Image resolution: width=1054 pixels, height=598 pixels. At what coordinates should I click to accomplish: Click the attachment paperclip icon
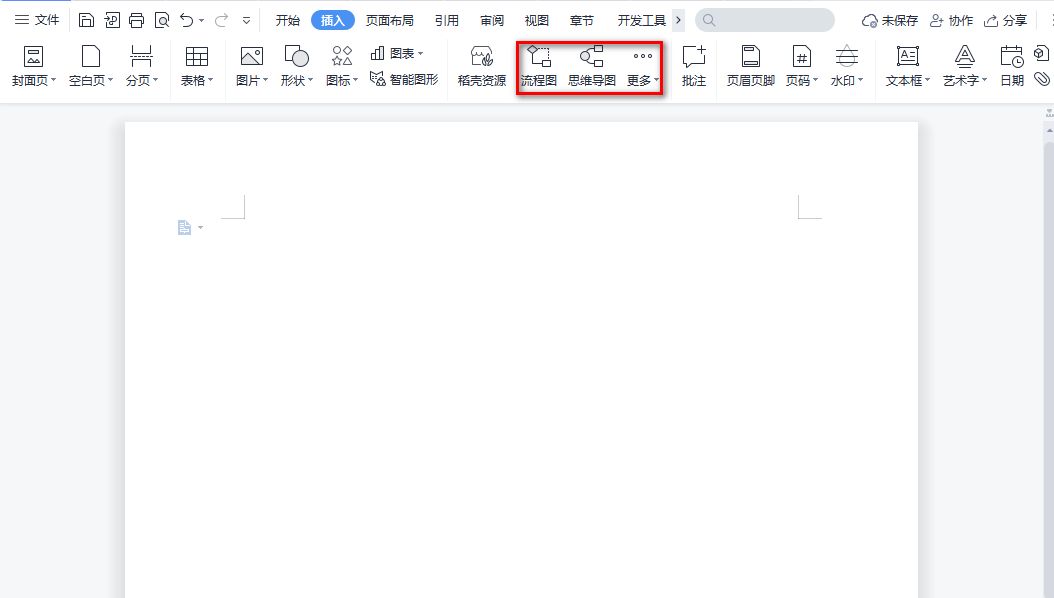pyautogui.click(x=1042, y=79)
